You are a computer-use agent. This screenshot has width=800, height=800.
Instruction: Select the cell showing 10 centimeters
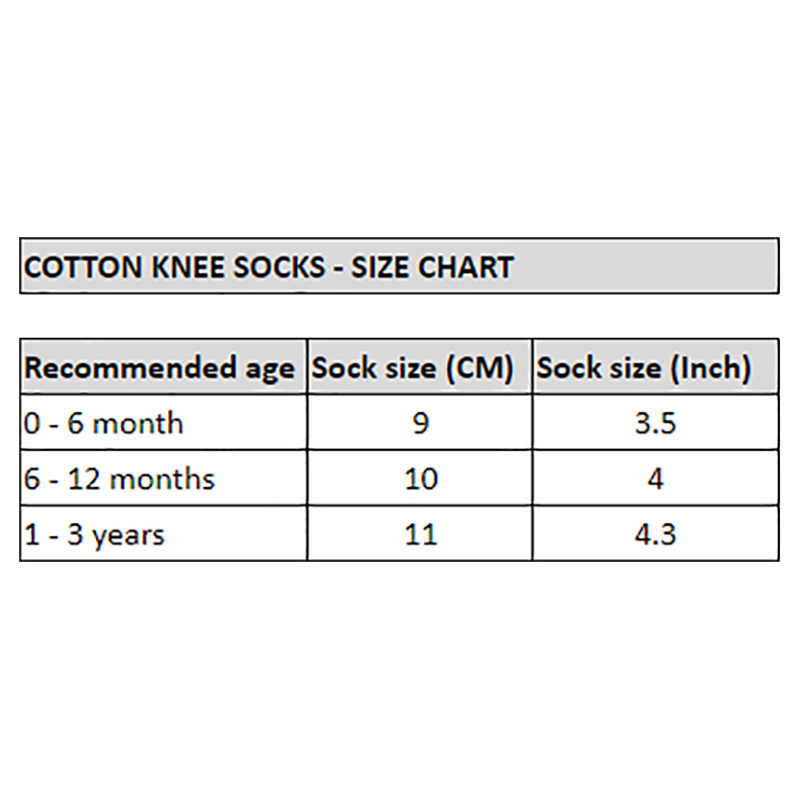[x=420, y=478]
